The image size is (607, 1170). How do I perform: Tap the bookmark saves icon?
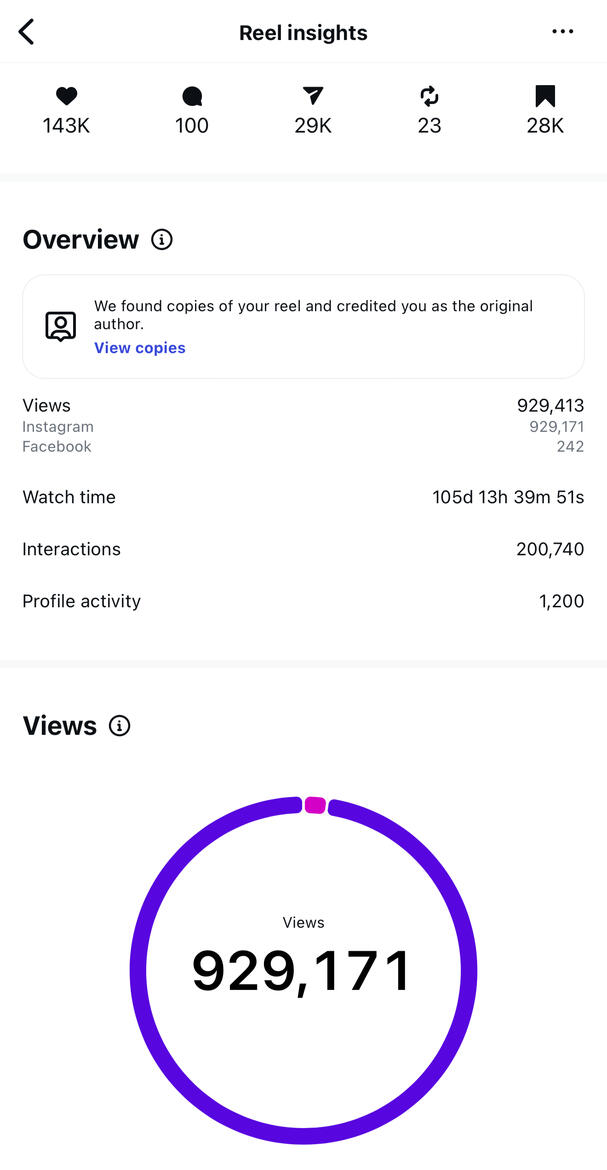545,96
